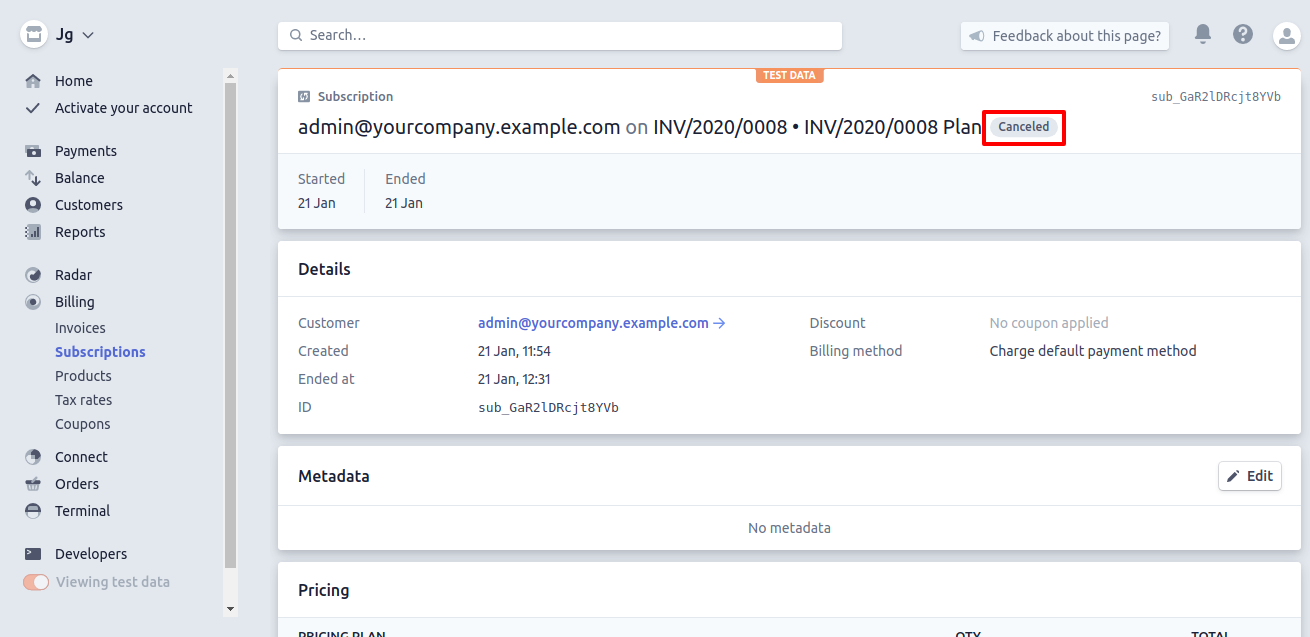This screenshot has height=637, width=1310.
Task: Click the Home icon in sidebar
Action: click(34, 81)
